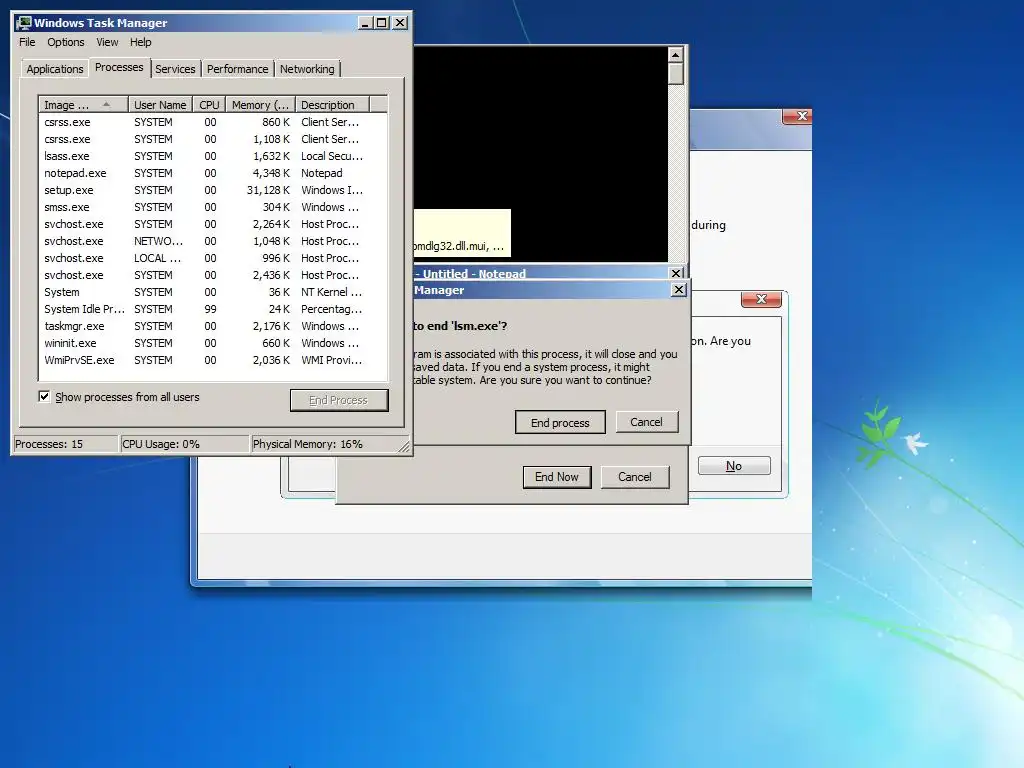Select svchost.exe run by NETWO… user
The width and height of the screenshot is (1024, 768).
(x=213, y=241)
